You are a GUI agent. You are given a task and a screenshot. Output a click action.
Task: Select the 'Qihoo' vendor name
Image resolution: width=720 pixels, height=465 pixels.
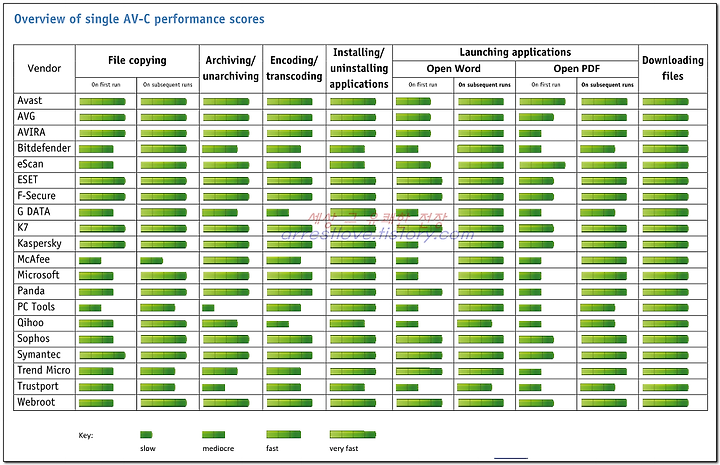point(30,323)
